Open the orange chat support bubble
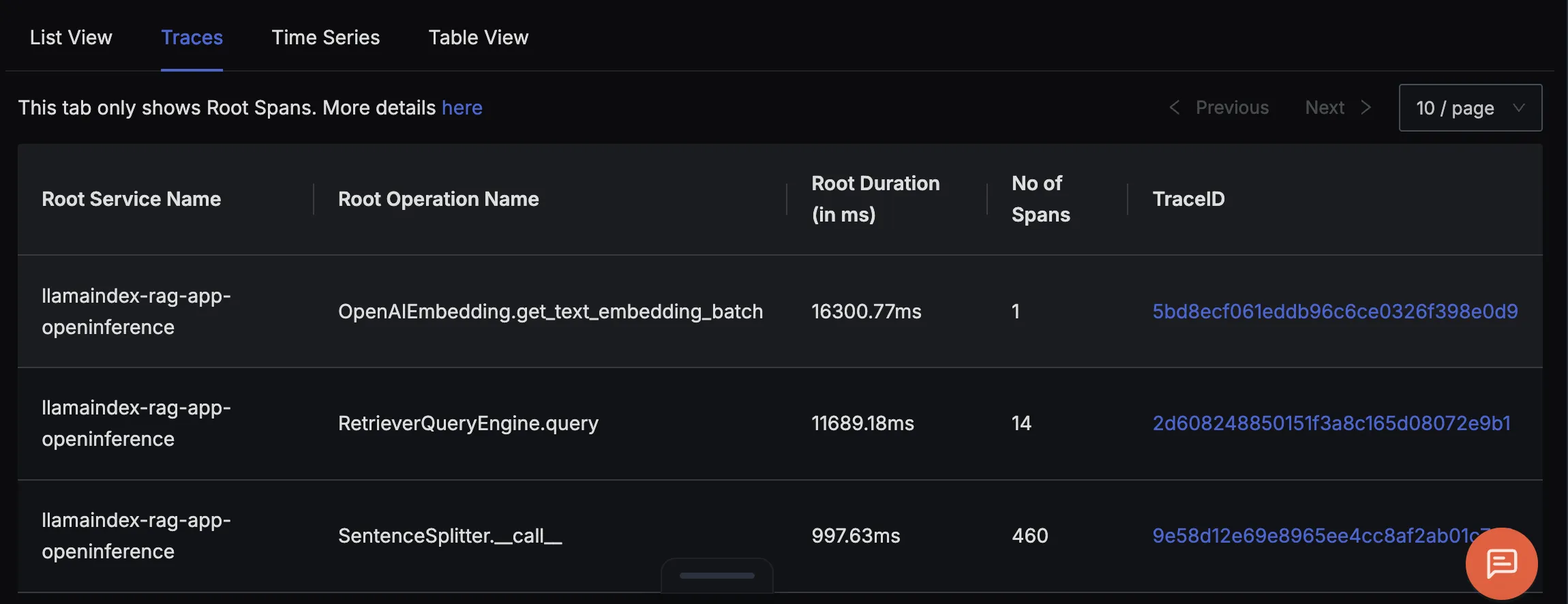The image size is (1568, 604). (1501, 564)
